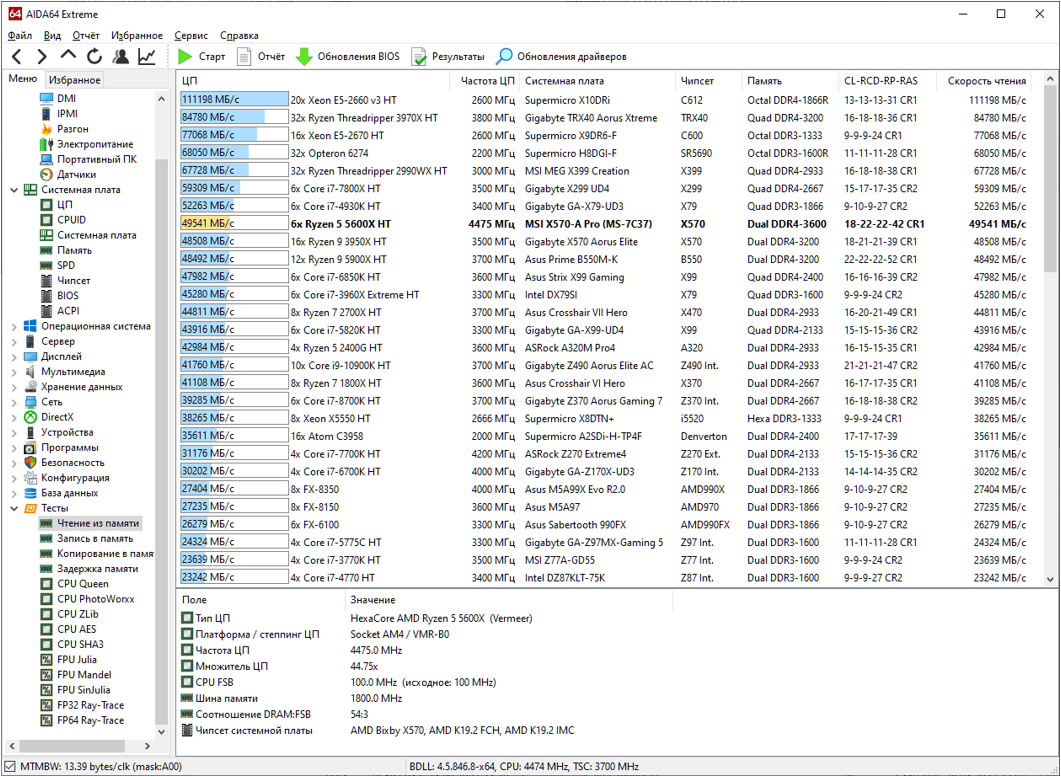Viewport: 1061px width, 777px height.
Task: Collapse the Тесты tree node
Action: (x=14, y=508)
